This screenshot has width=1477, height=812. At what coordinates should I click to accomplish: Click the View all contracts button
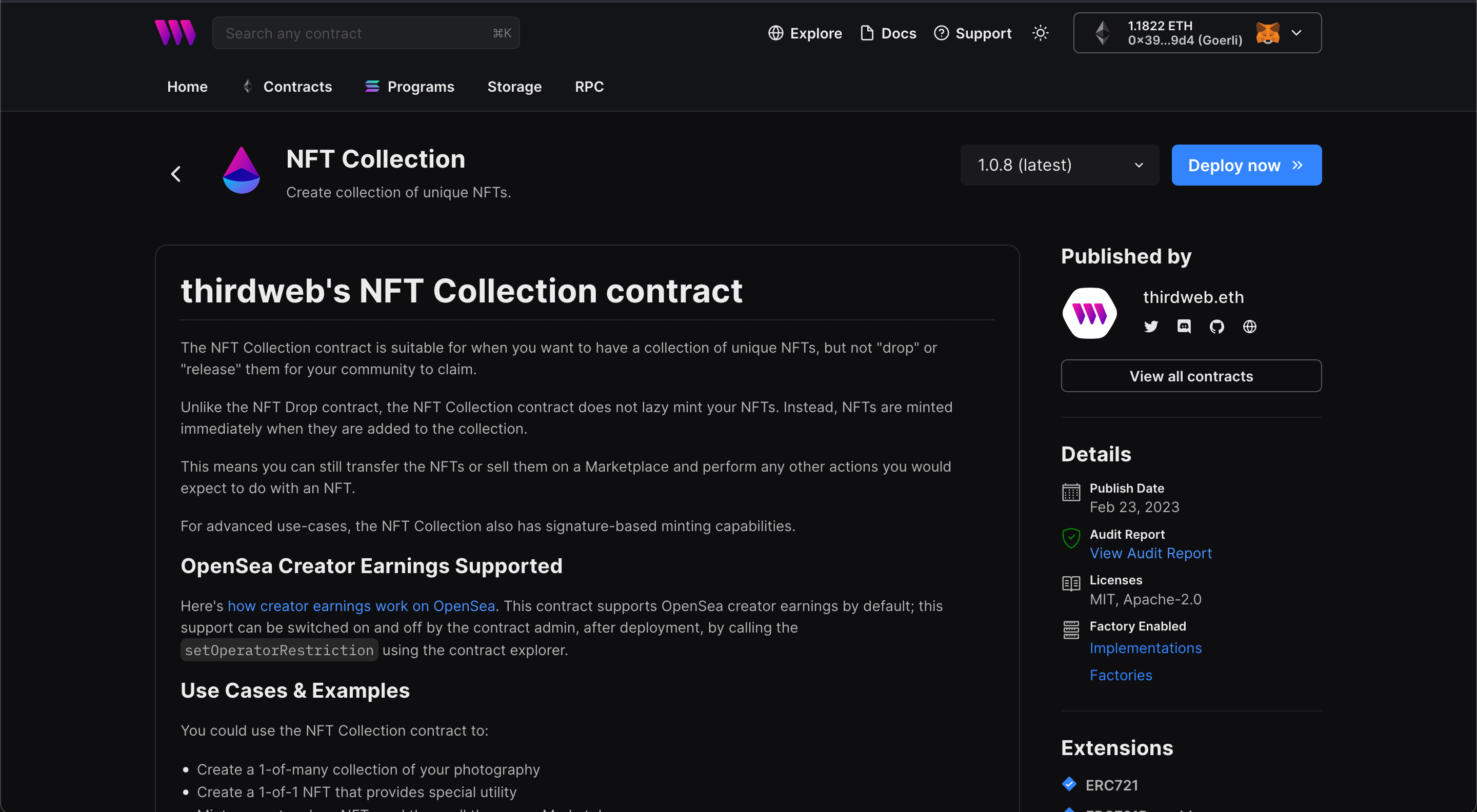pos(1191,376)
